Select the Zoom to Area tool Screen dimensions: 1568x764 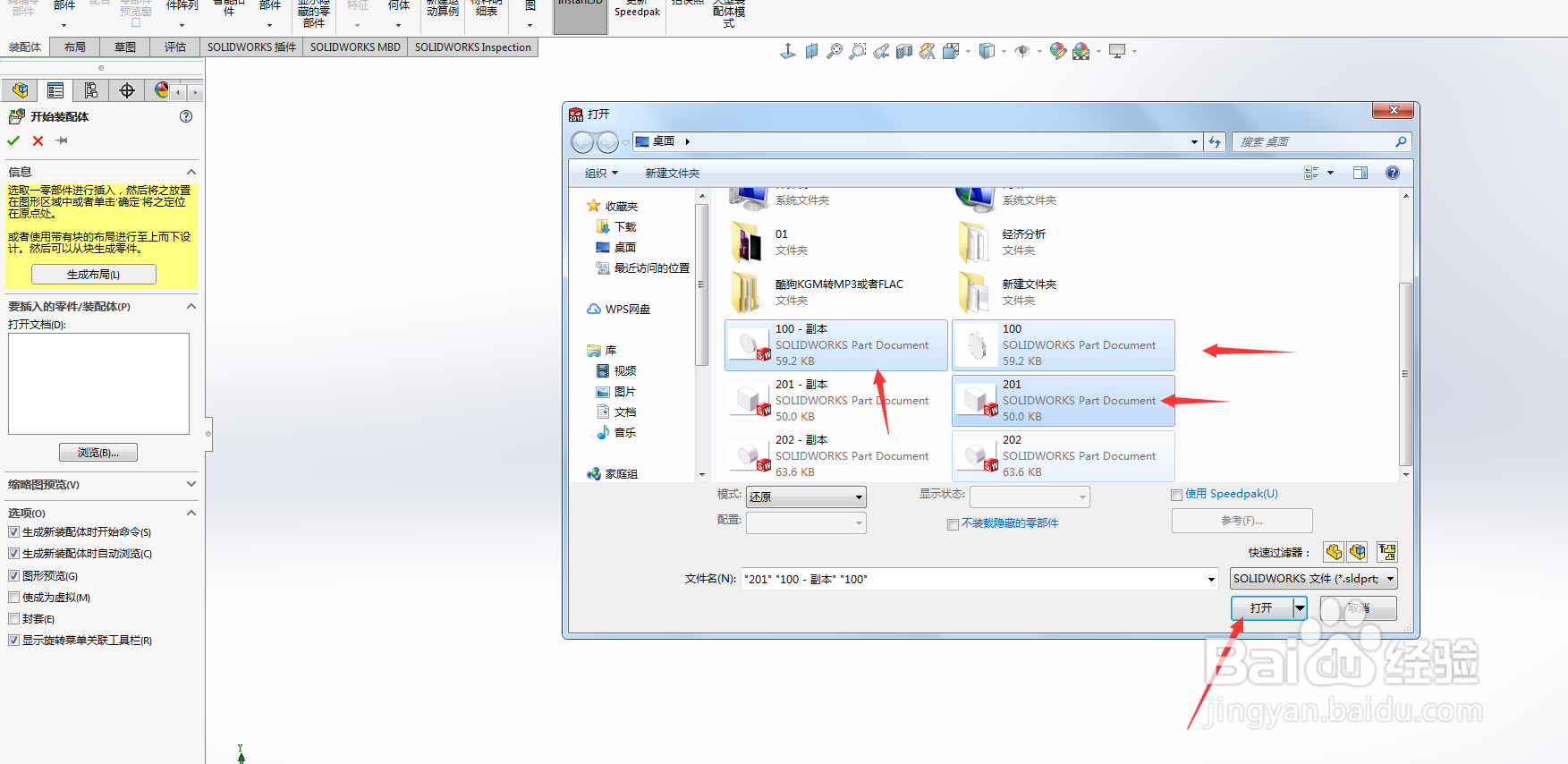coord(858,52)
